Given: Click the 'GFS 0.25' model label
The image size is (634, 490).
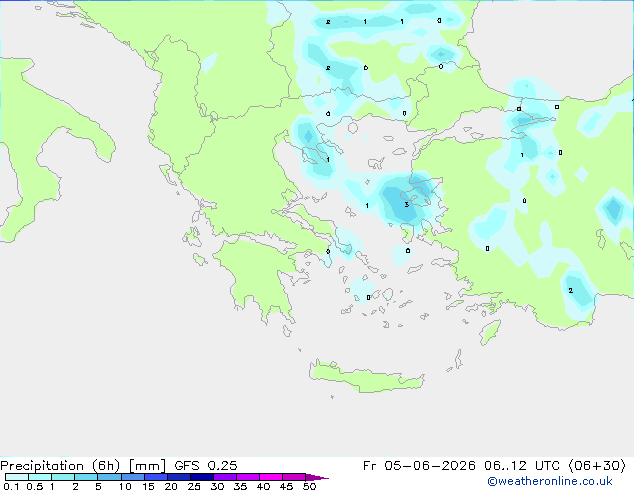Looking at the screenshot, I should tap(206, 466).
